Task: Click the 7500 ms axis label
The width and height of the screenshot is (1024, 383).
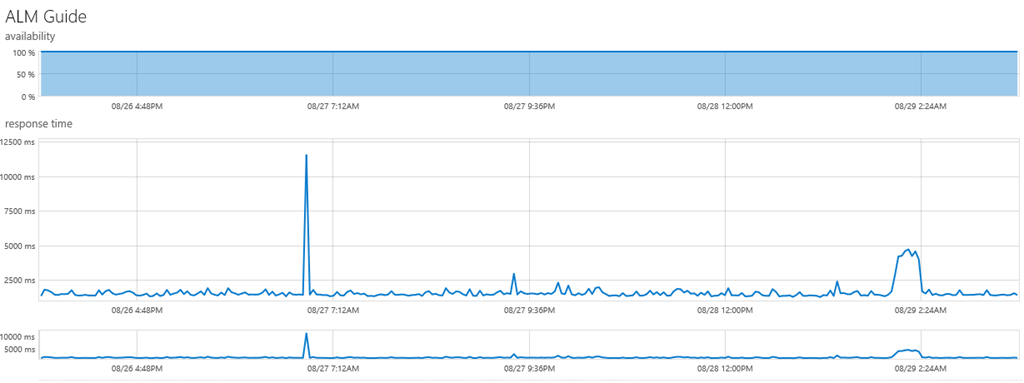Action: 20,211
